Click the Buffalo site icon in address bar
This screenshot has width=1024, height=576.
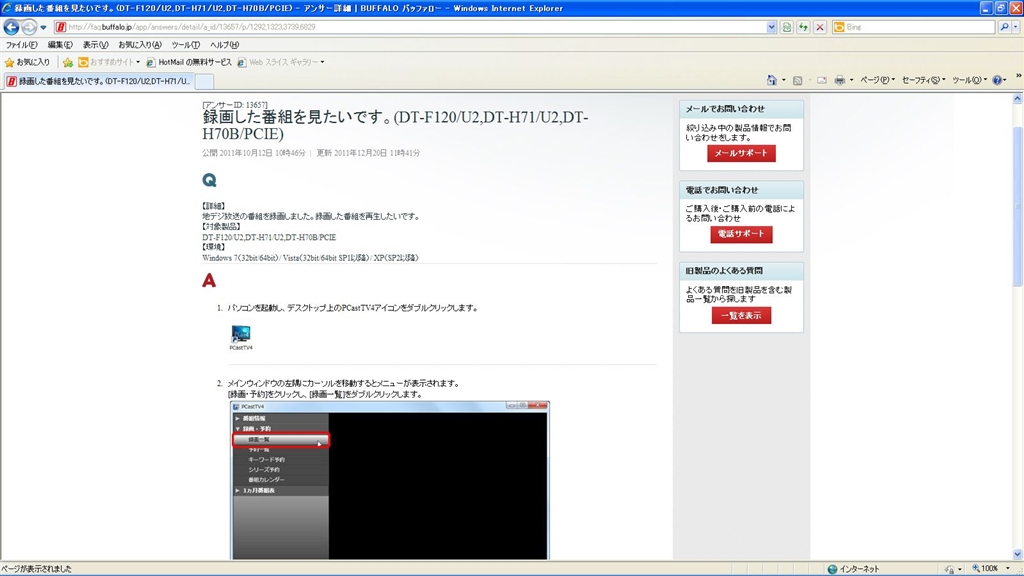point(61,27)
